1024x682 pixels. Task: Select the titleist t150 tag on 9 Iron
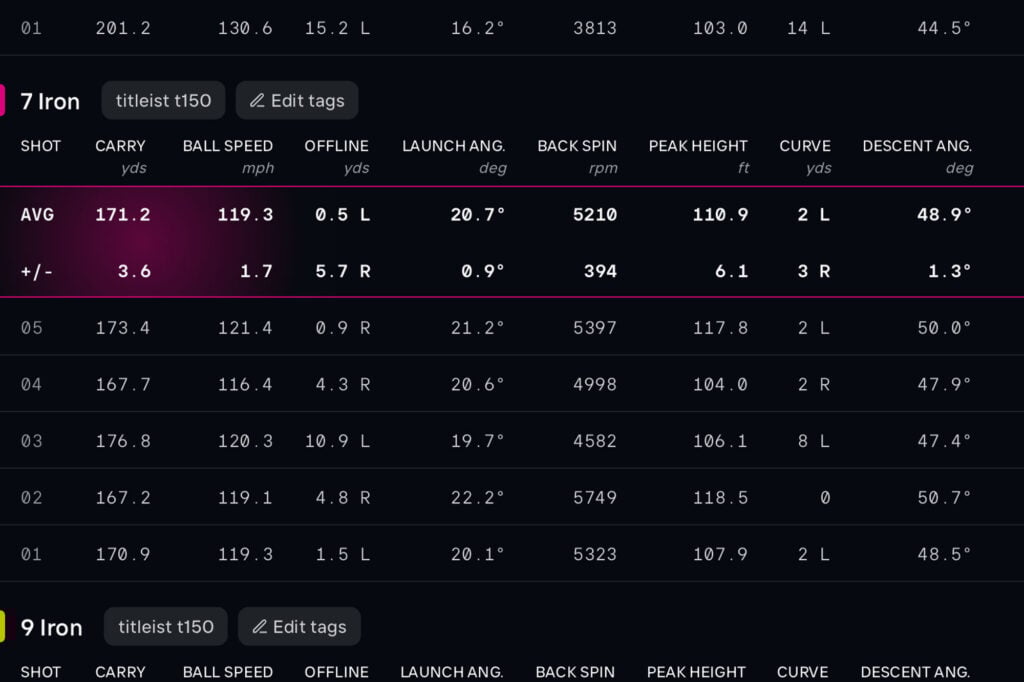[x=166, y=627]
